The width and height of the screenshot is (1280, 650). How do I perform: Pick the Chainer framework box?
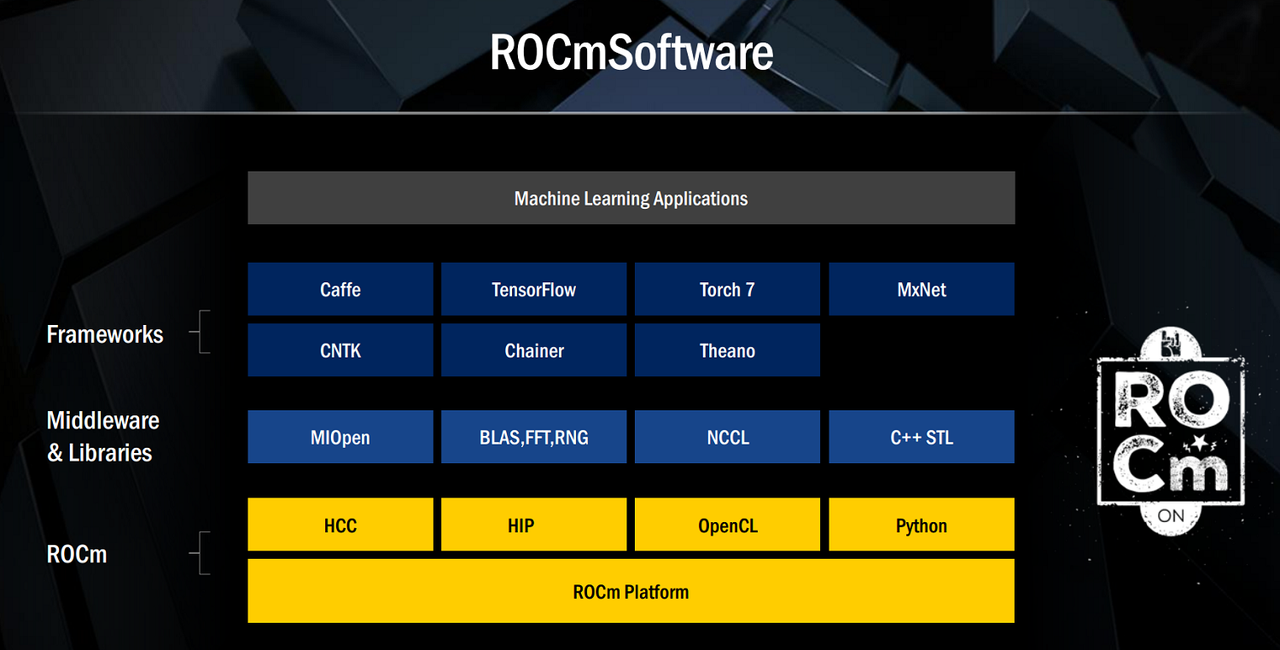point(534,350)
